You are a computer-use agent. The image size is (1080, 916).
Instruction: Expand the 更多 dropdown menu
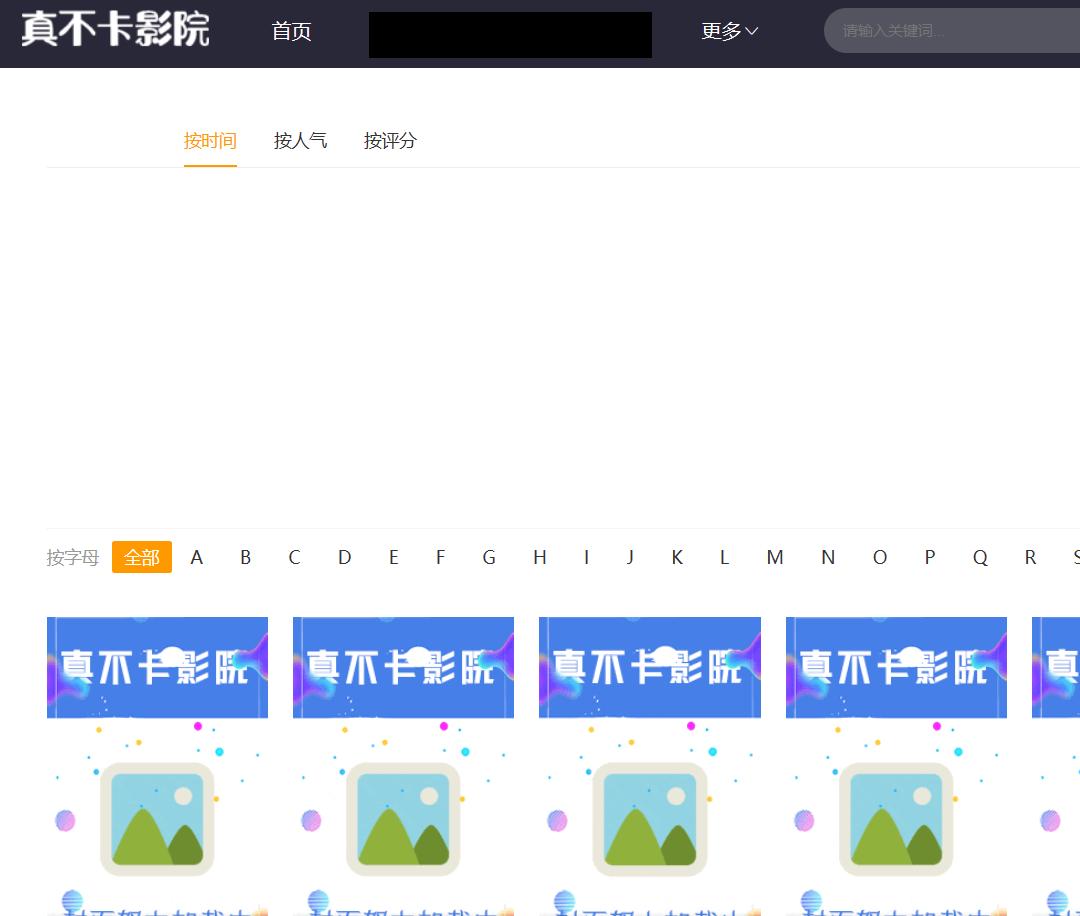(x=729, y=31)
